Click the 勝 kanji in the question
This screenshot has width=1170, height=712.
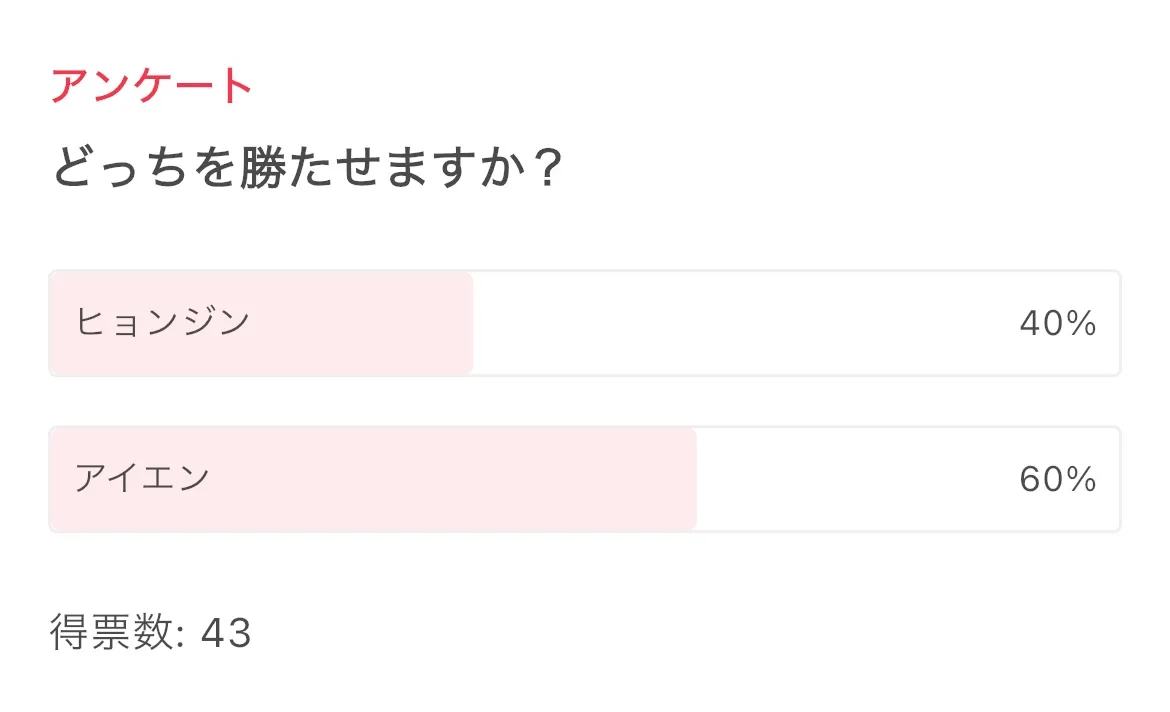pyautogui.click(x=263, y=170)
